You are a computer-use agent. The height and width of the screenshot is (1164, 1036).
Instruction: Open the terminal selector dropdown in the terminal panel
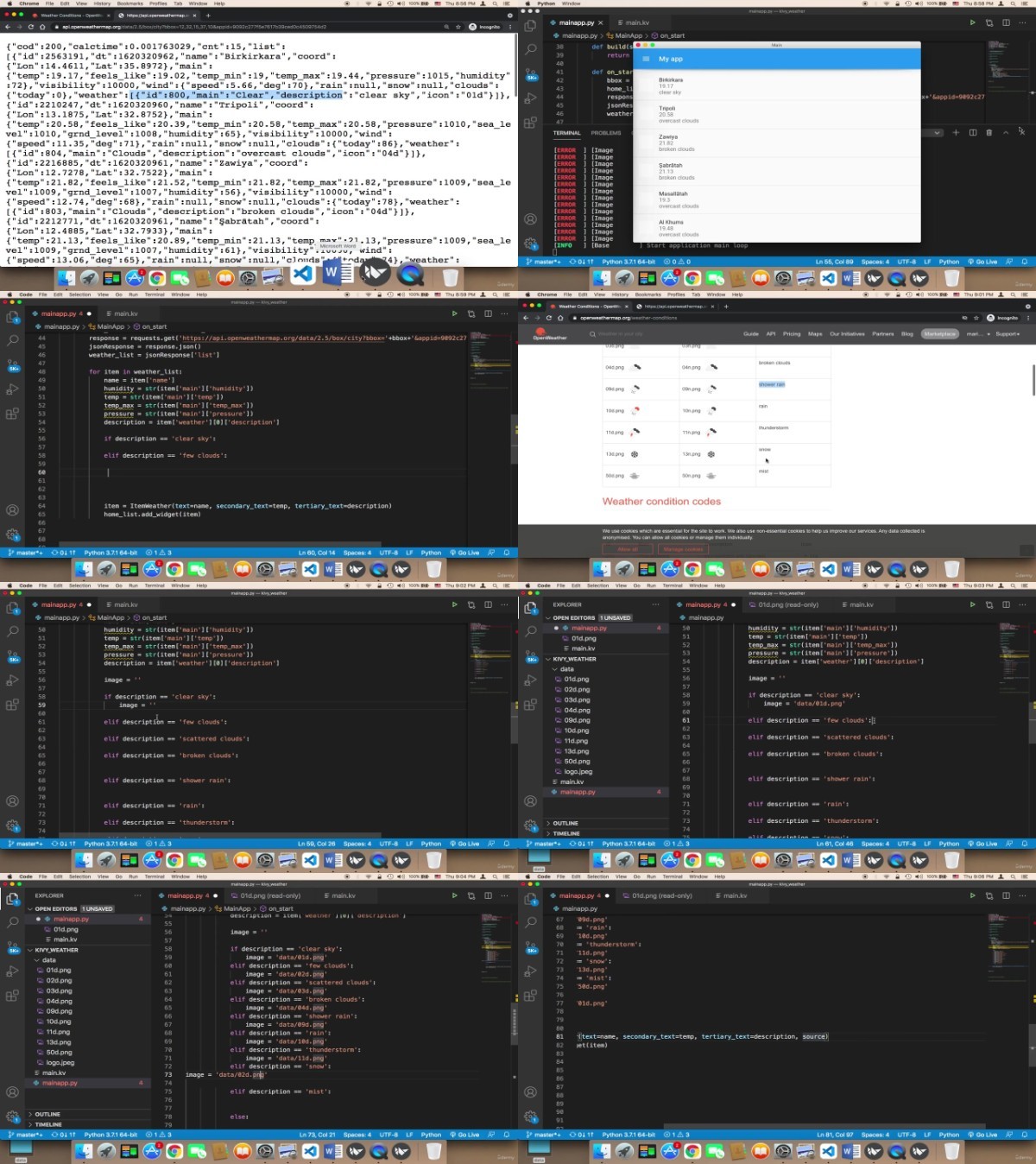(x=935, y=133)
